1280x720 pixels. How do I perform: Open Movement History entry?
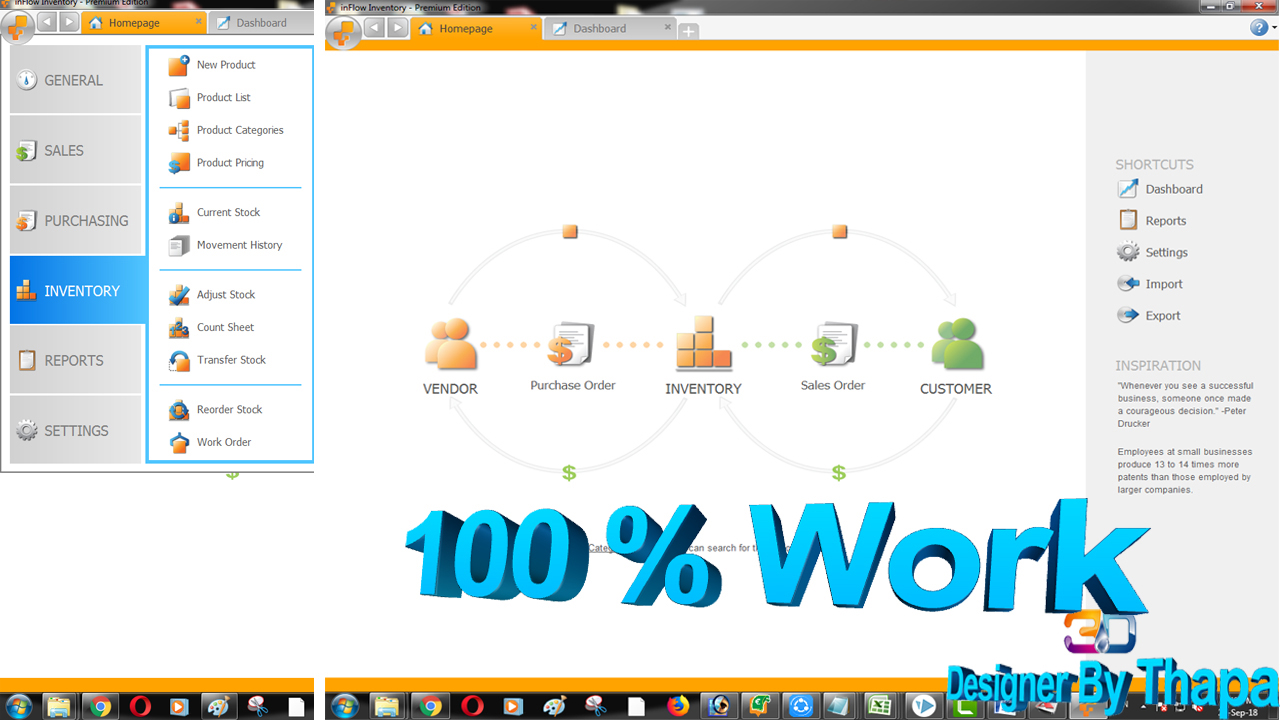coord(225,245)
